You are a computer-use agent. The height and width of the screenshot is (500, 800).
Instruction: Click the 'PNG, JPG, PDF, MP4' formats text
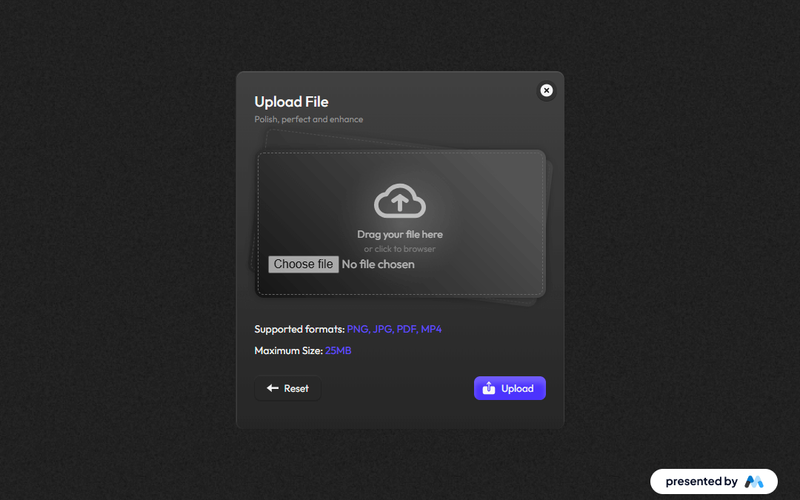point(394,329)
